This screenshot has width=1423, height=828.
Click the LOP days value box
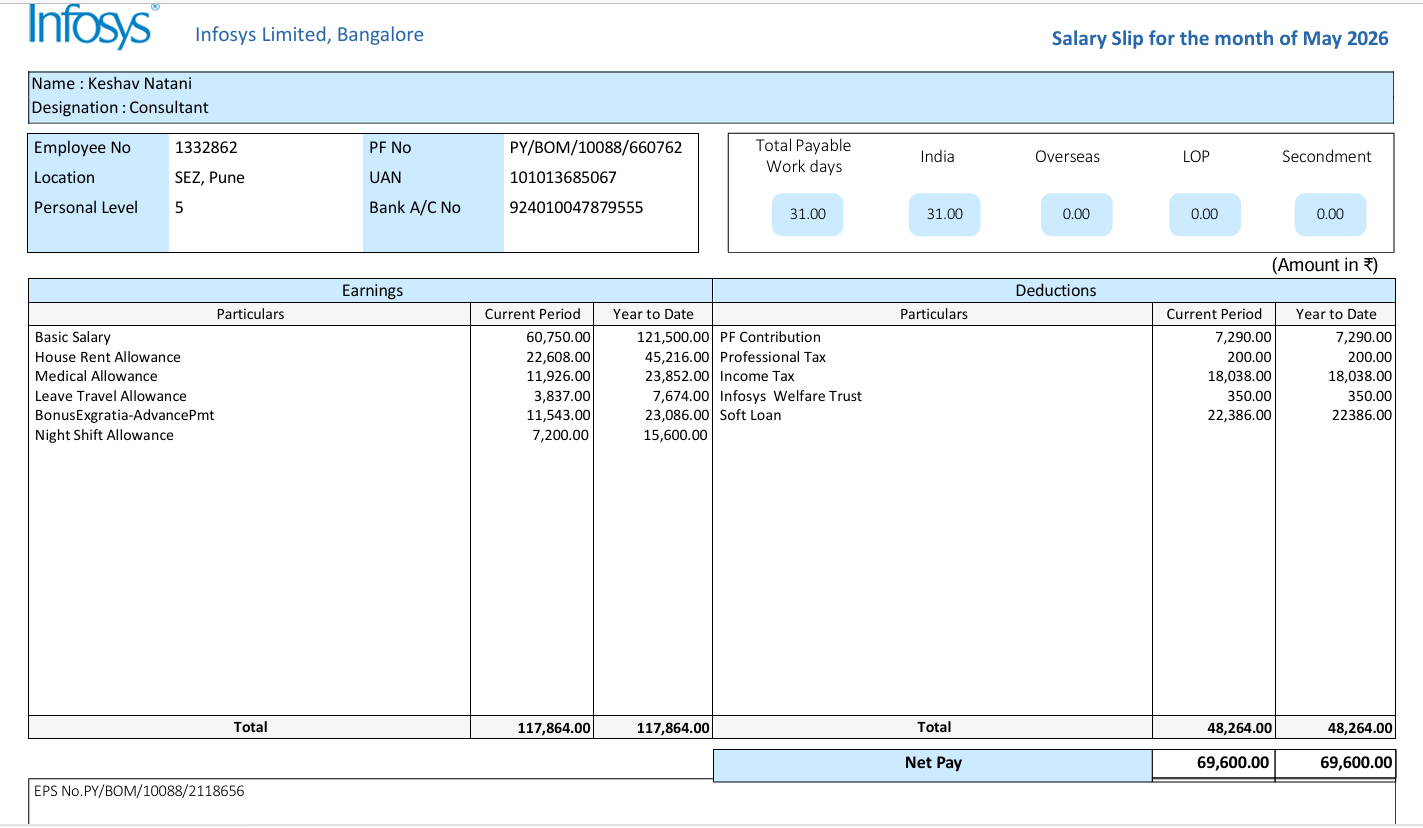[x=1205, y=214]
